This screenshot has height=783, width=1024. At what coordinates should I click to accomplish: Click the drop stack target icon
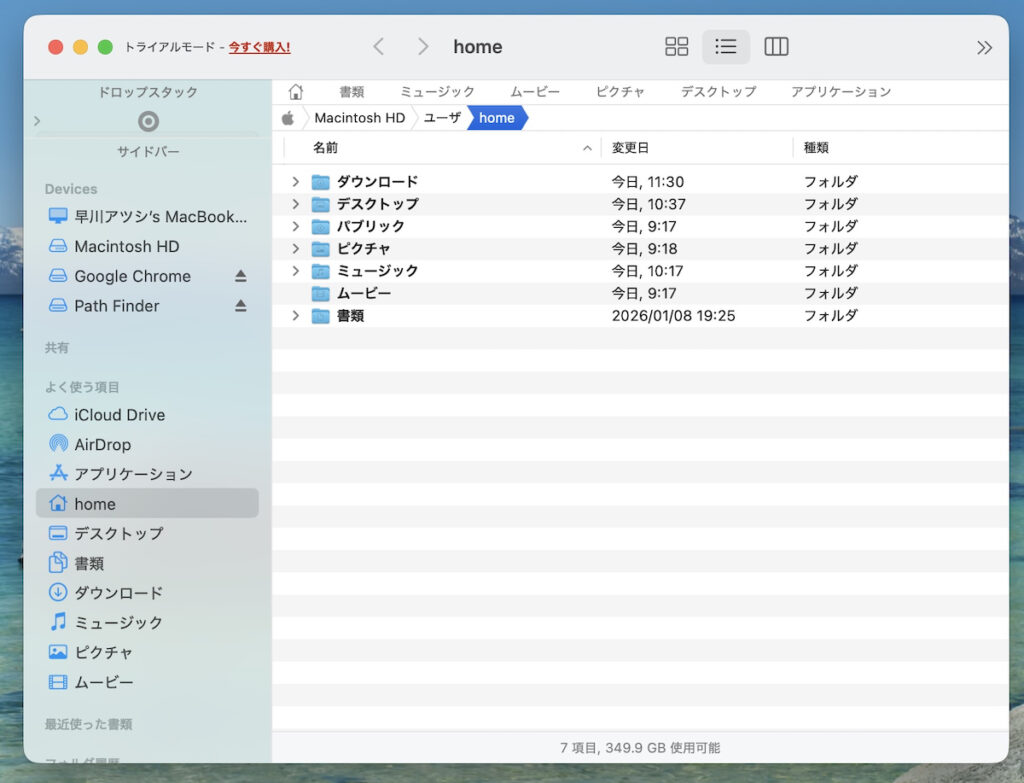148,122
